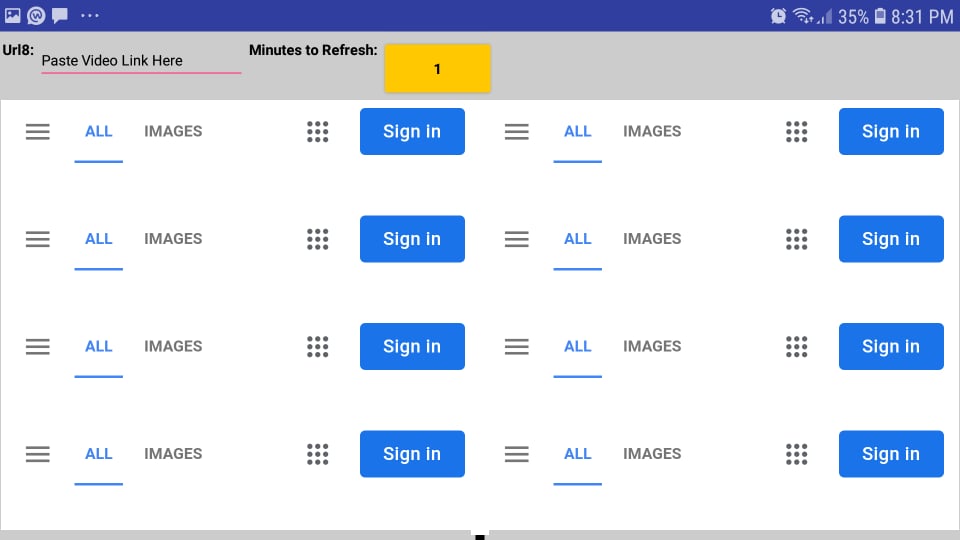This screenshot has width=960, height=540.
Task: Tap the Url8 label
Action: (18, 50)
